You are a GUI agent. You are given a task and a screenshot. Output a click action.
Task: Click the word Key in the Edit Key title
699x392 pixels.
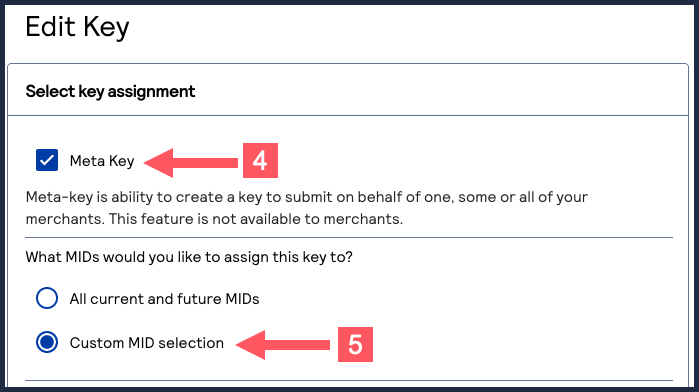coord(106,27)
